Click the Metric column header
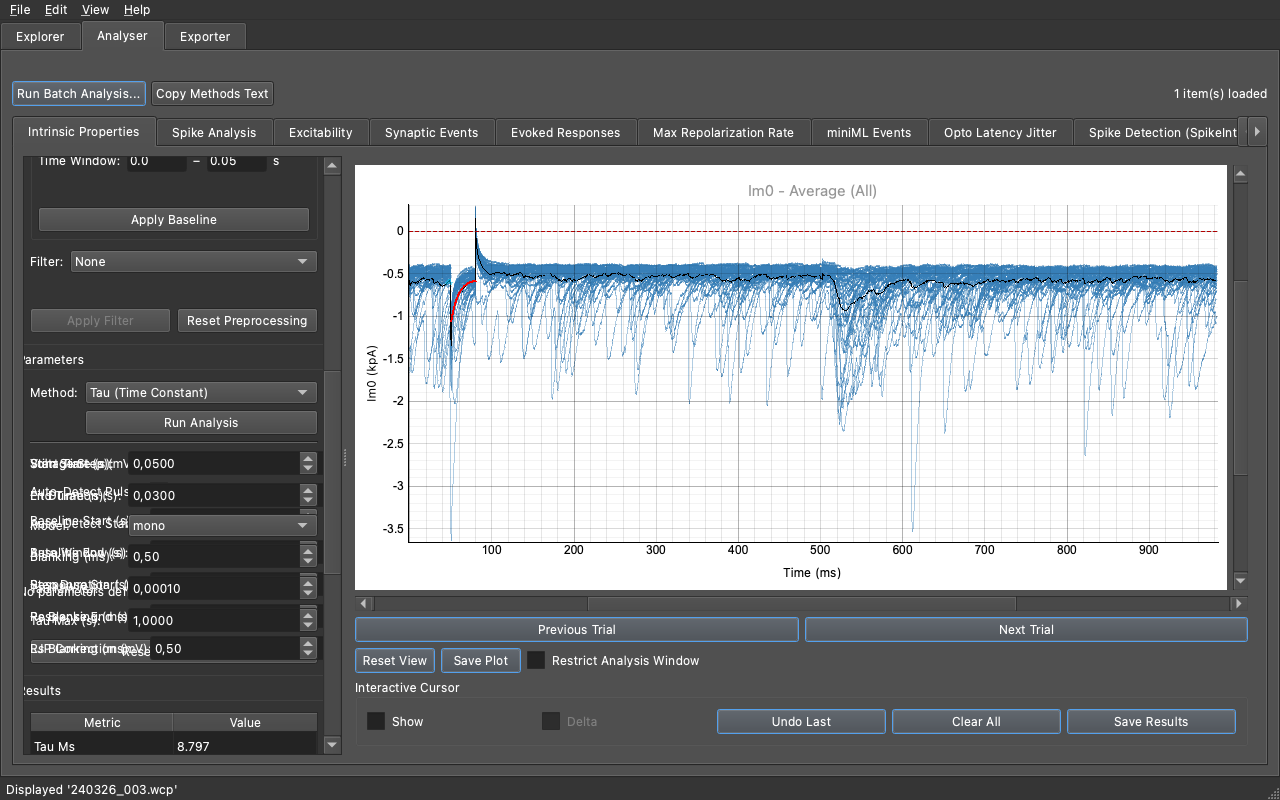Viewport: 1280px width, 800px height. pyautogui.click(x=102, y=722)
